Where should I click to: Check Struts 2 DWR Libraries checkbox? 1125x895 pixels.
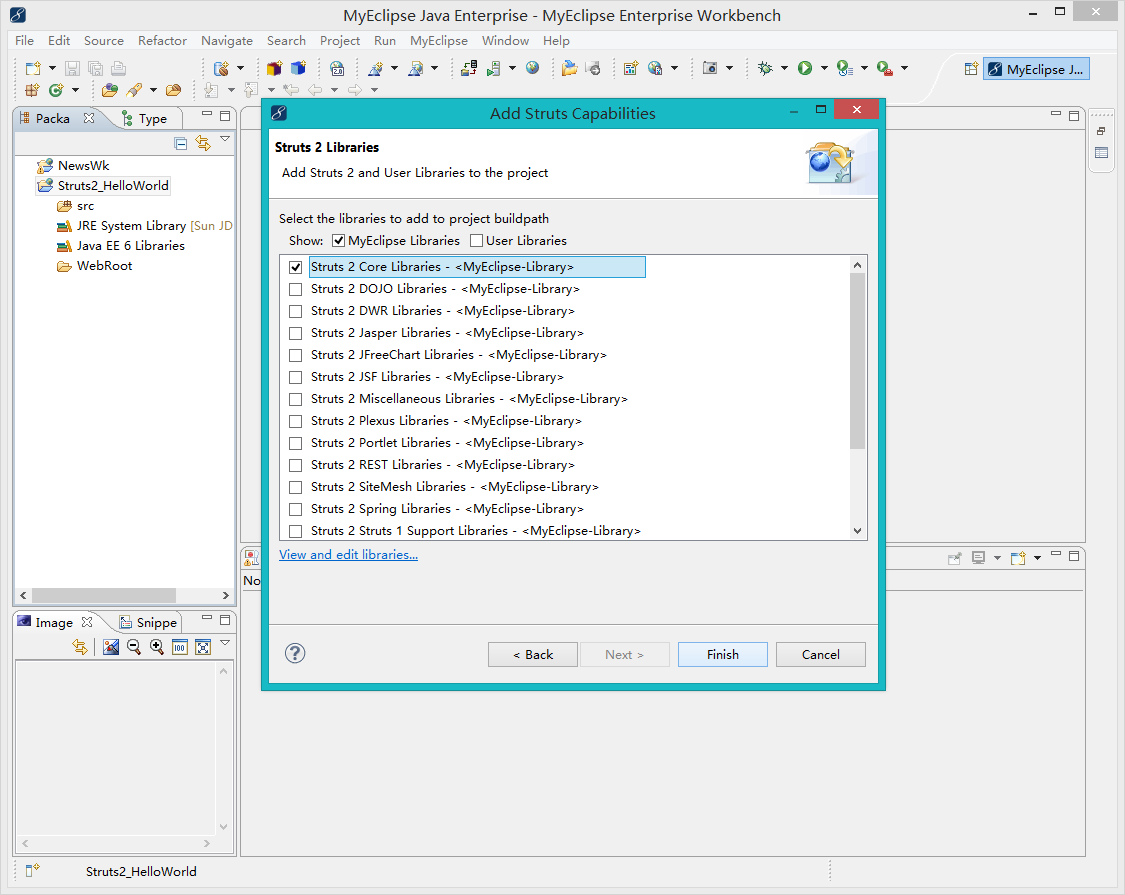(x=296, y=311)
